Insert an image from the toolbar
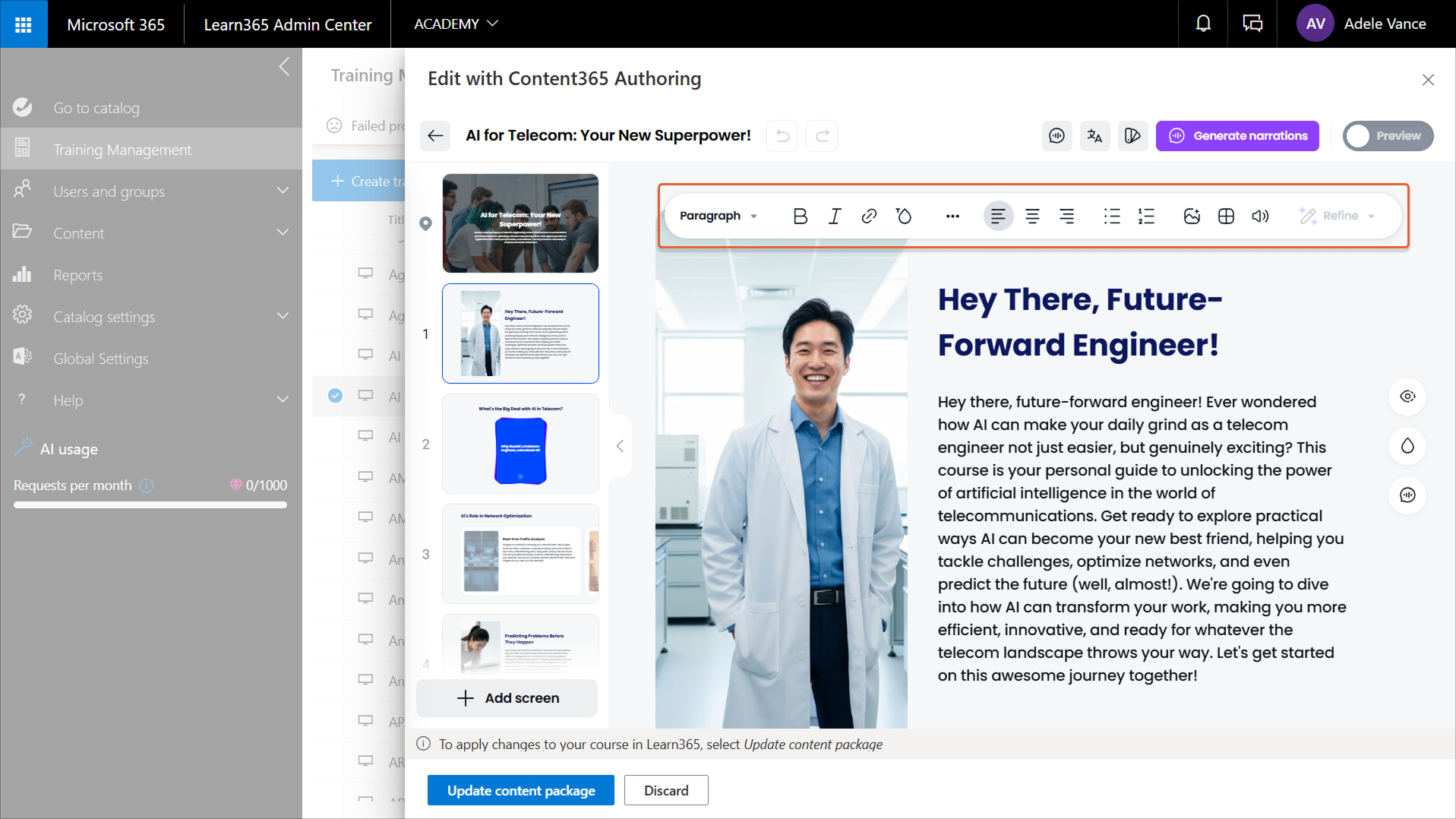 pyautogui.click(x=1192, y=217)
